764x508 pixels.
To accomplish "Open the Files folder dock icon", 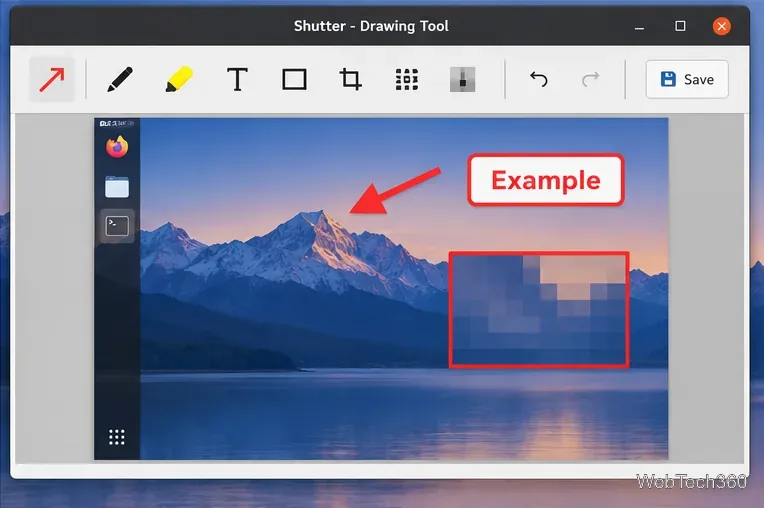I will [117, 187].
